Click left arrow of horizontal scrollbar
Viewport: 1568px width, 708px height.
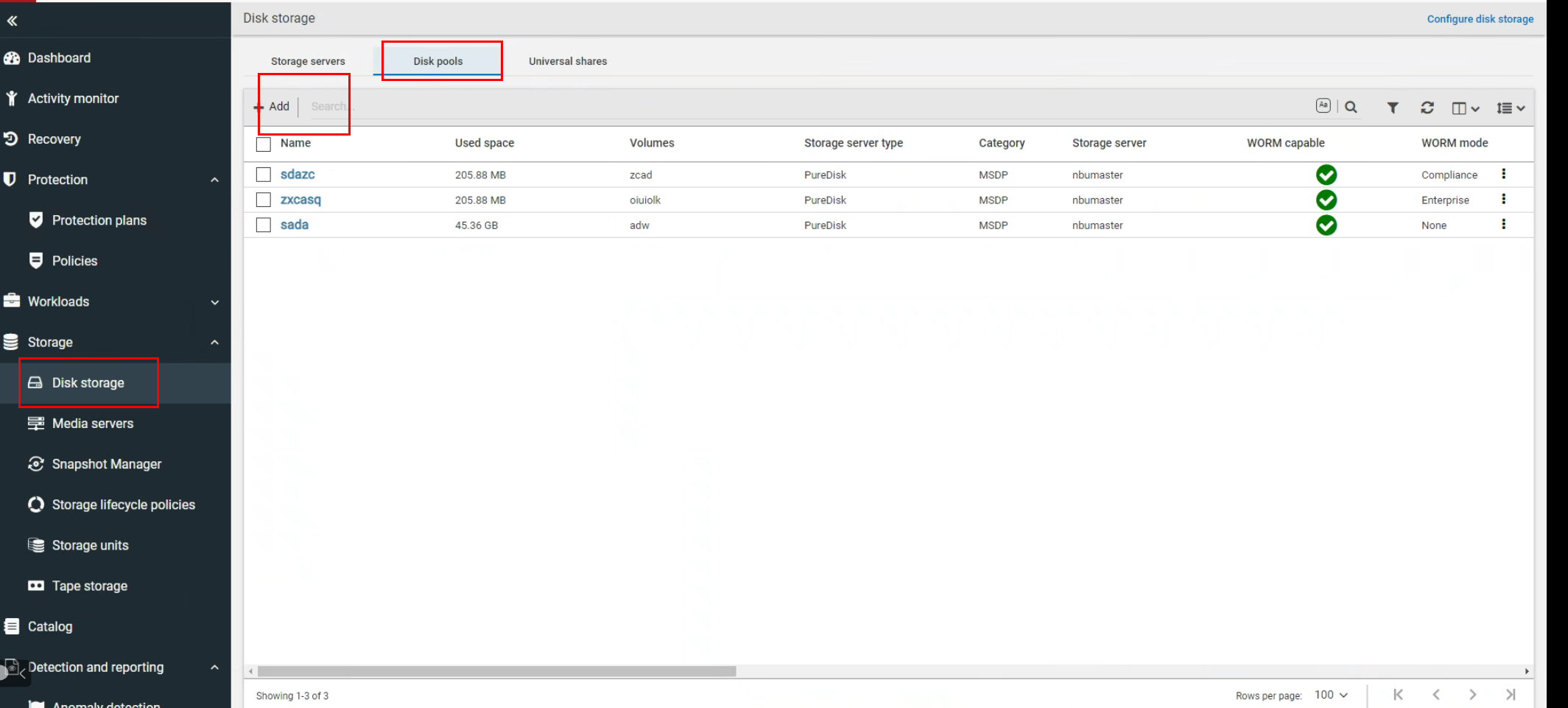click(251, 671)
